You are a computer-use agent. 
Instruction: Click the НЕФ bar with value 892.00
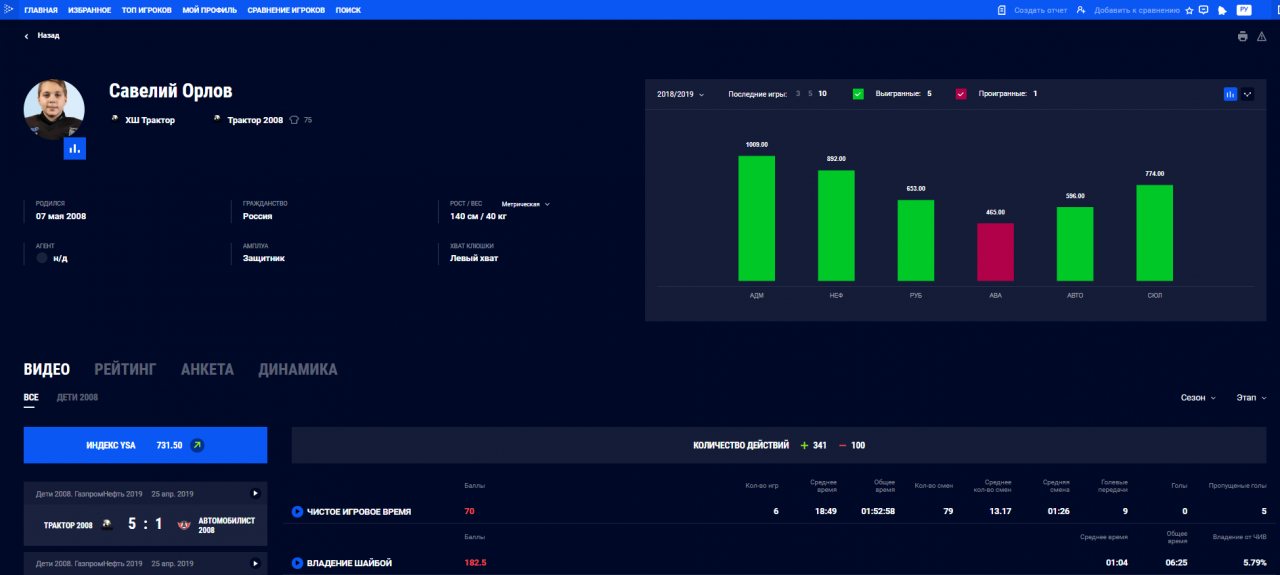pos(836,226)
